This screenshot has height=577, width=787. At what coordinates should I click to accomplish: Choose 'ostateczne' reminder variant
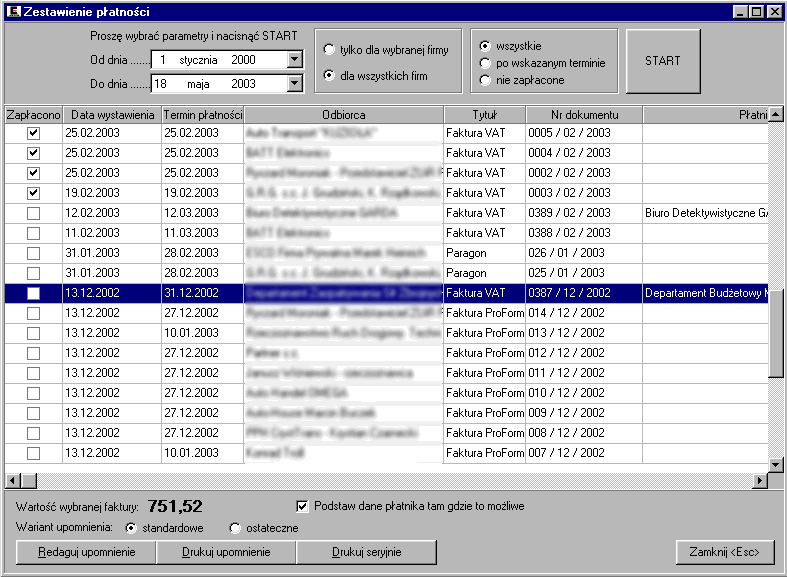tap(235, 528)
